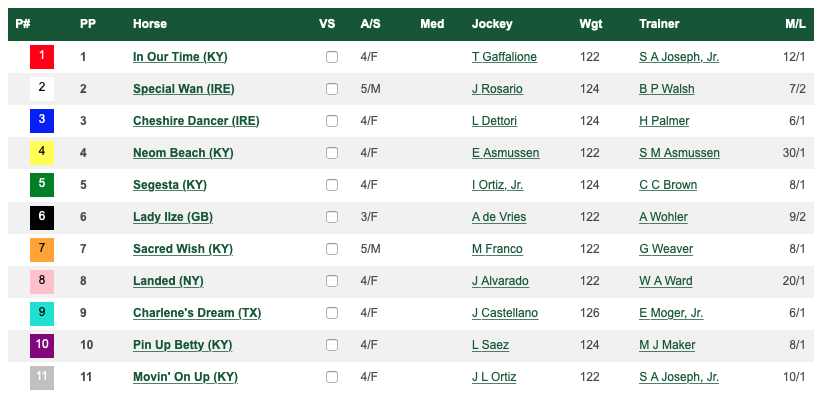Click the Horse column header

click(150, 24)
